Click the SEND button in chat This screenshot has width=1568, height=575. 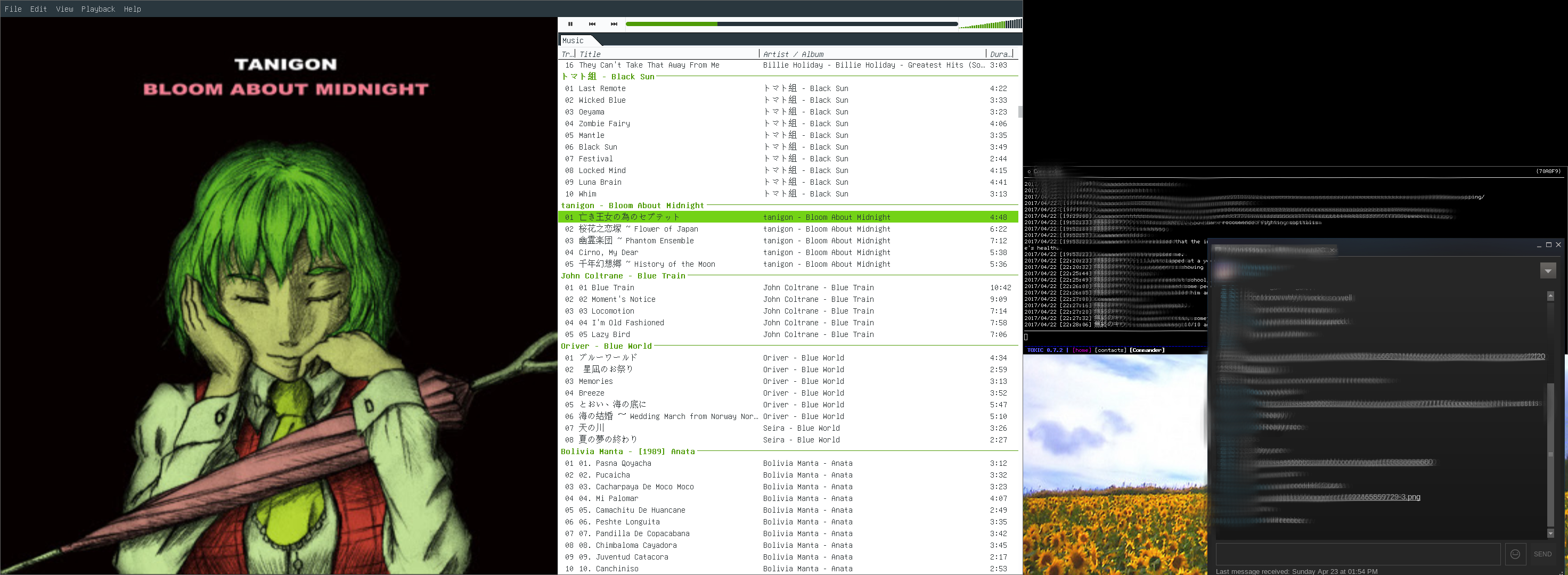(x=1542, y=554)
